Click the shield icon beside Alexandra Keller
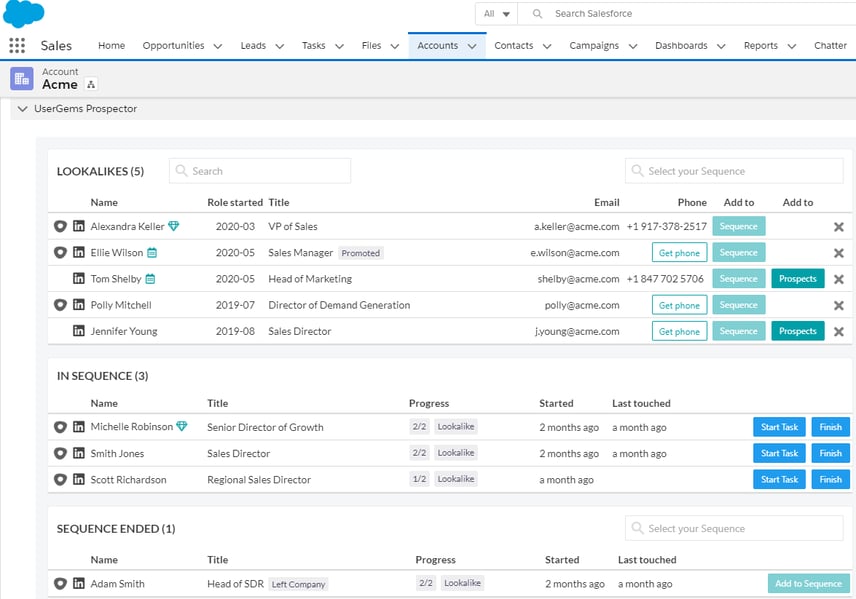This screenshot has height=599, width=856. pyautogui.click(x=60, y=226)
